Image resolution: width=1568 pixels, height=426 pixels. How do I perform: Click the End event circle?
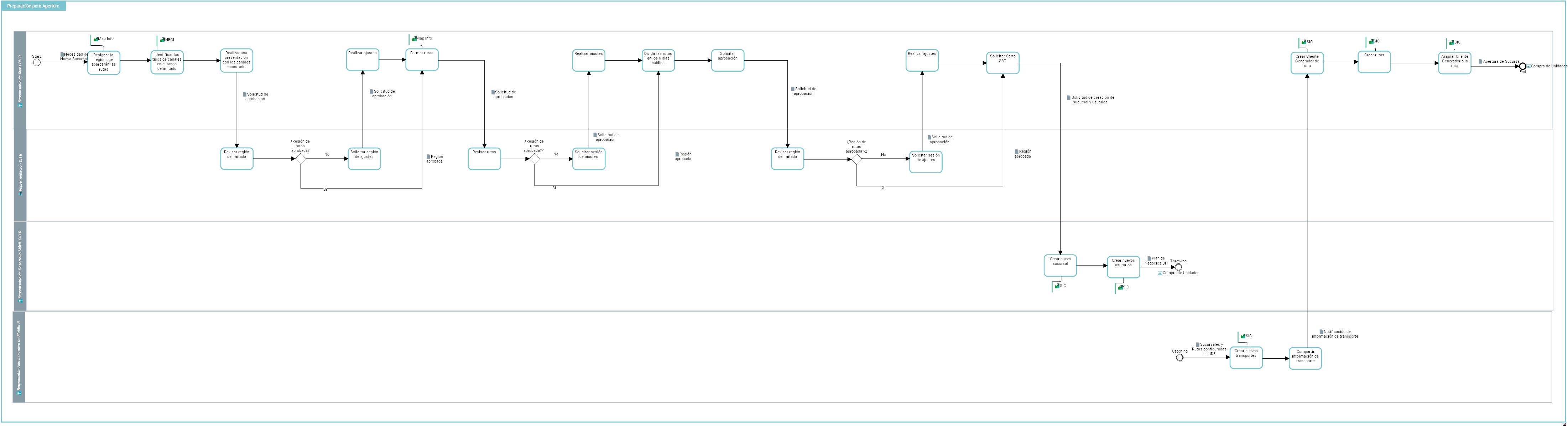1522,66
